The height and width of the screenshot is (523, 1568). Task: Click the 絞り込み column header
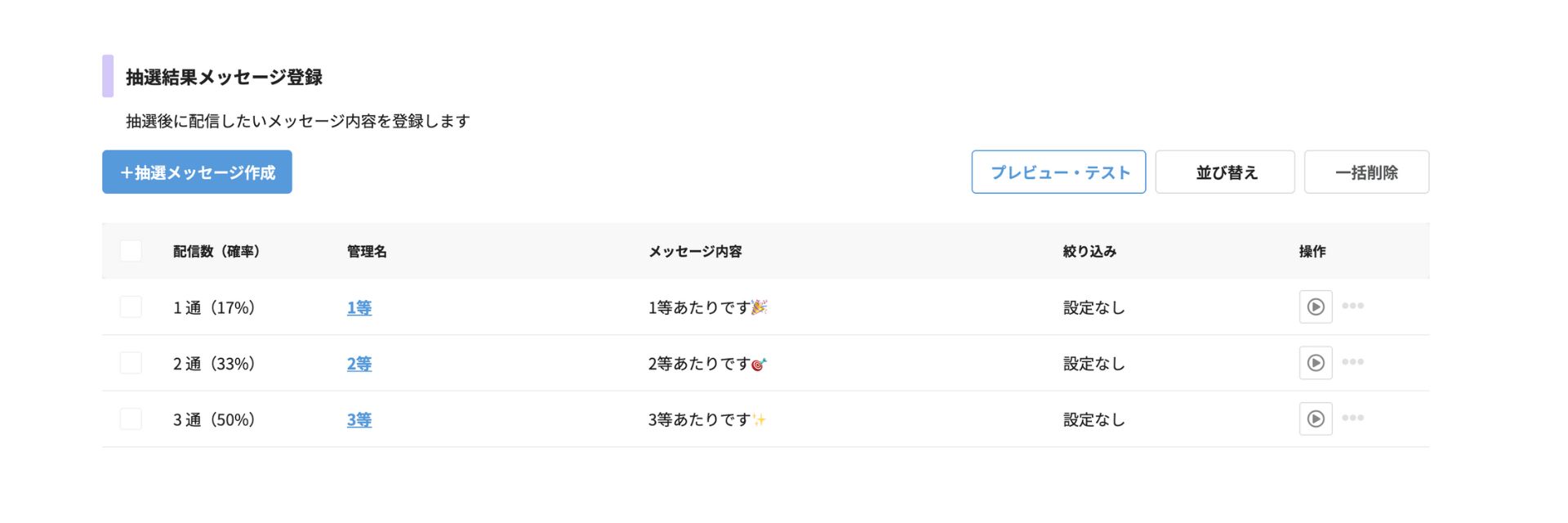[1089, 252]
